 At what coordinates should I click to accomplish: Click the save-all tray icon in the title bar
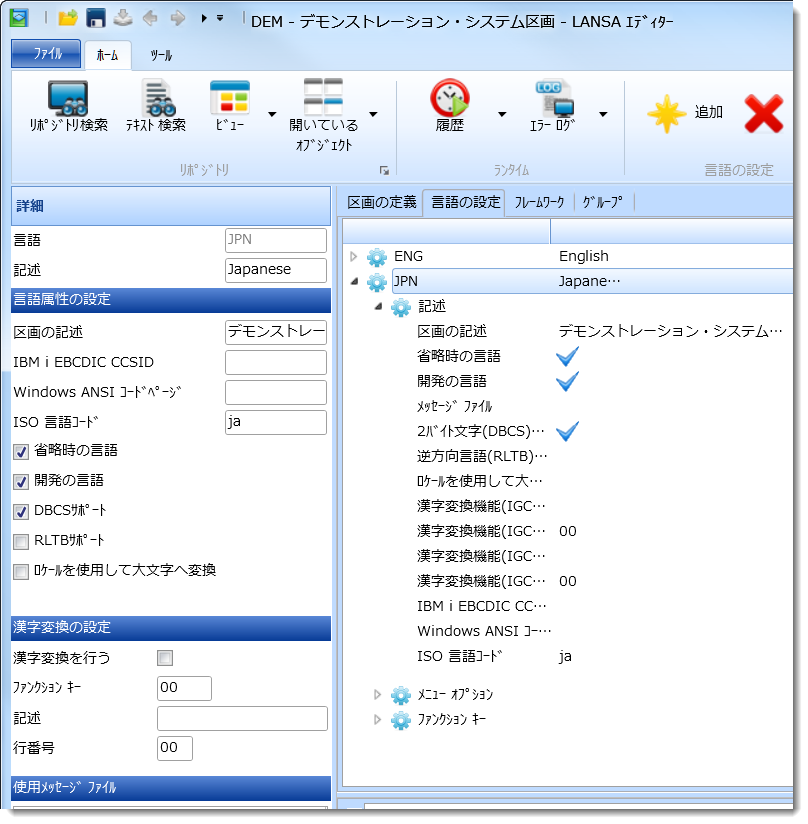123,18
